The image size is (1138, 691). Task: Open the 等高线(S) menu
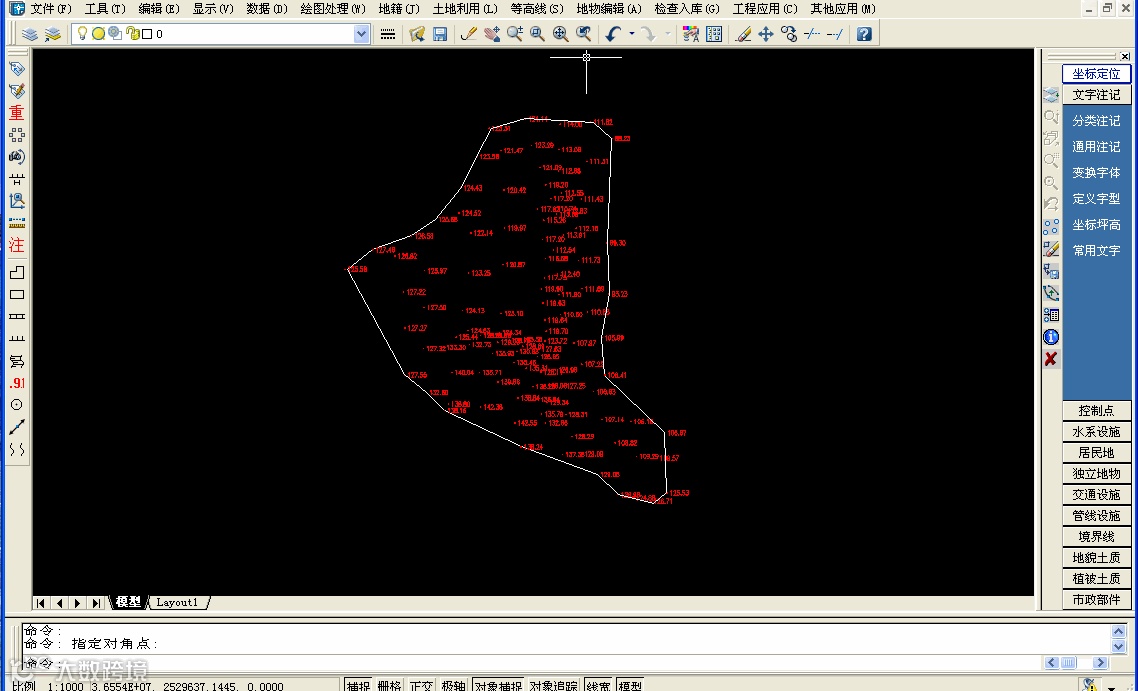click(537, 9)
